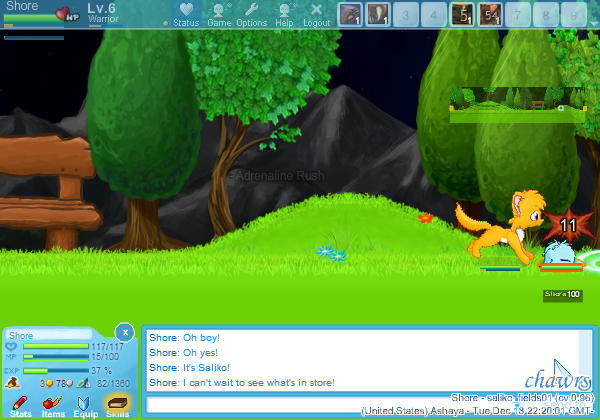Close the character info panel
Screen dimensions: 600x420
pyautogui.click(x=124, y=331)
